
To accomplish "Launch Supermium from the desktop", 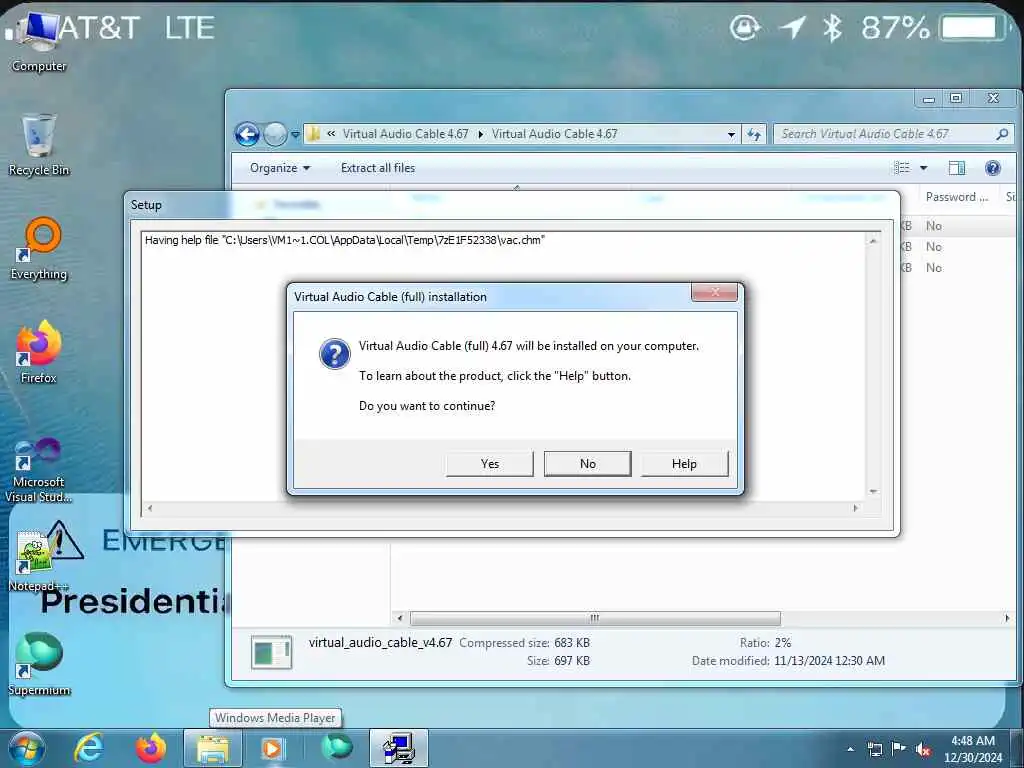I will pyautogui.click(x=39, y=664).
